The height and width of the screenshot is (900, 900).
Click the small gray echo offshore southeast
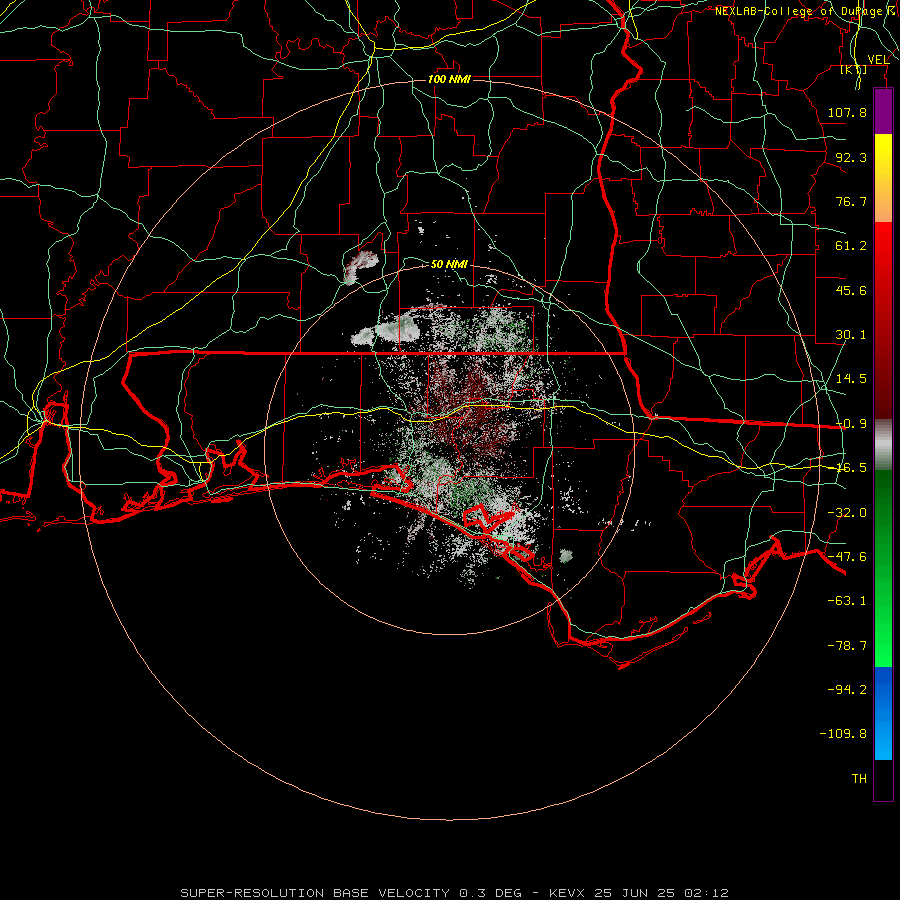click(566, 556)
